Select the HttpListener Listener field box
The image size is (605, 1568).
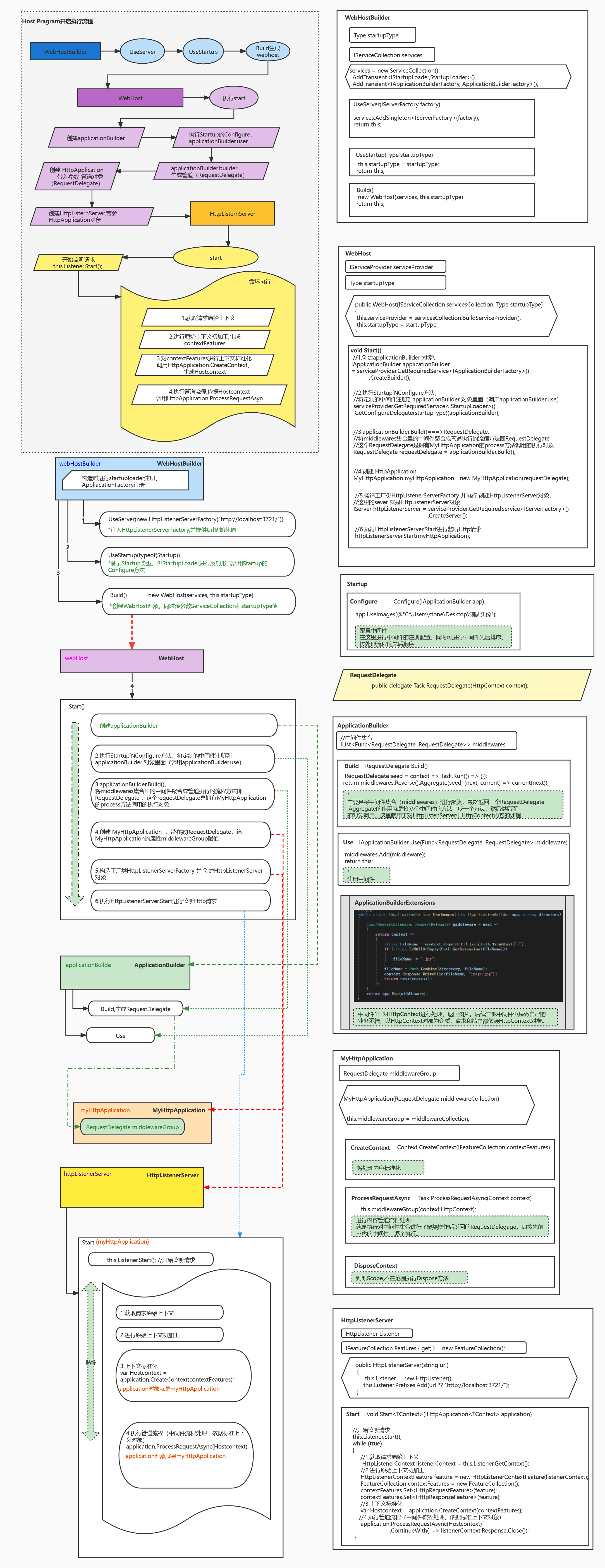click(377, 1333)
